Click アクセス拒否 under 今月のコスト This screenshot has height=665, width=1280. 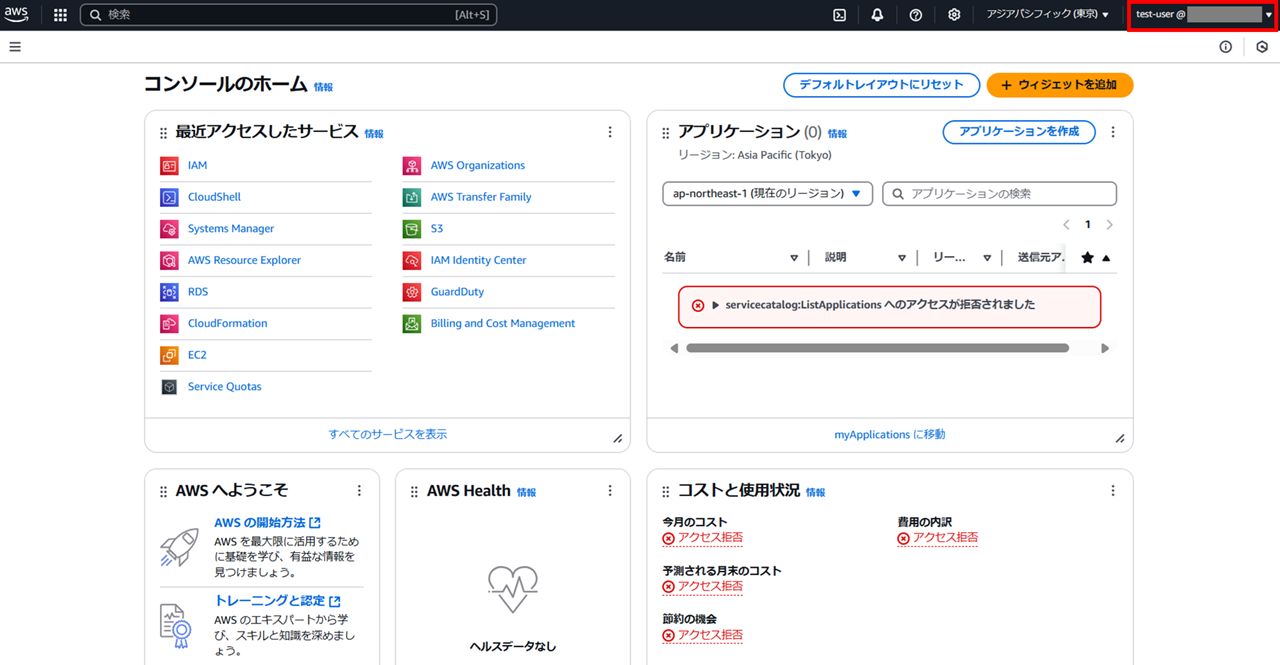pyautogui.click(x=703, y=538)
